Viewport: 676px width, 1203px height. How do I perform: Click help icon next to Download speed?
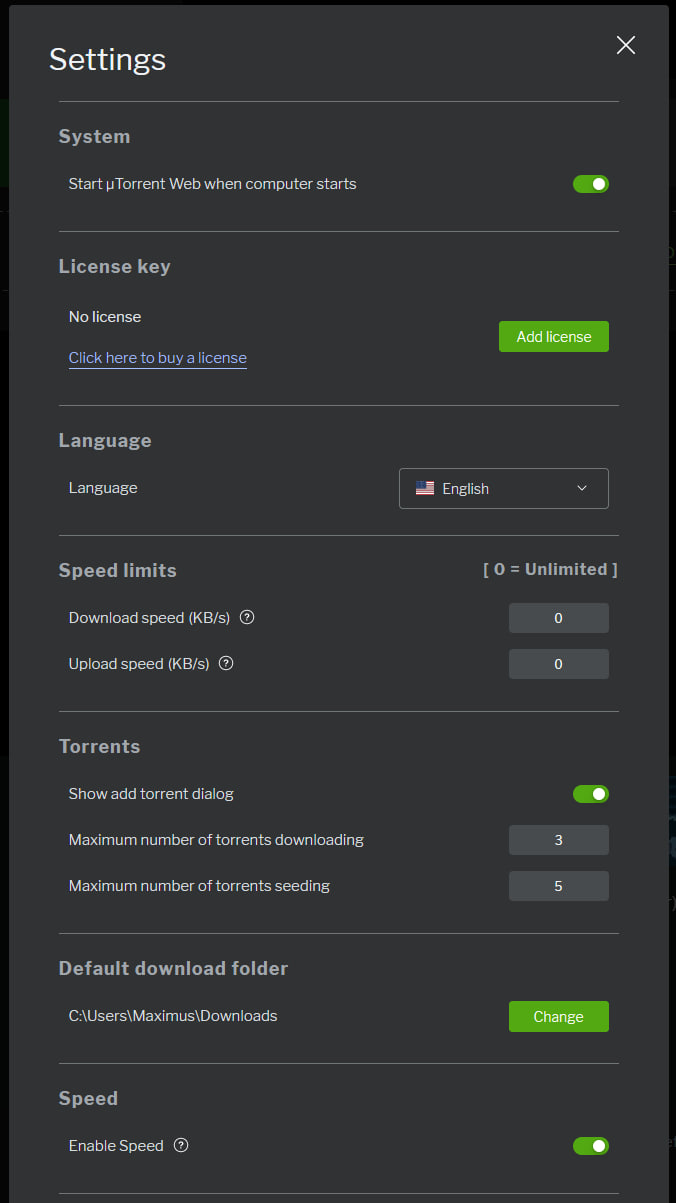point(248,618)
